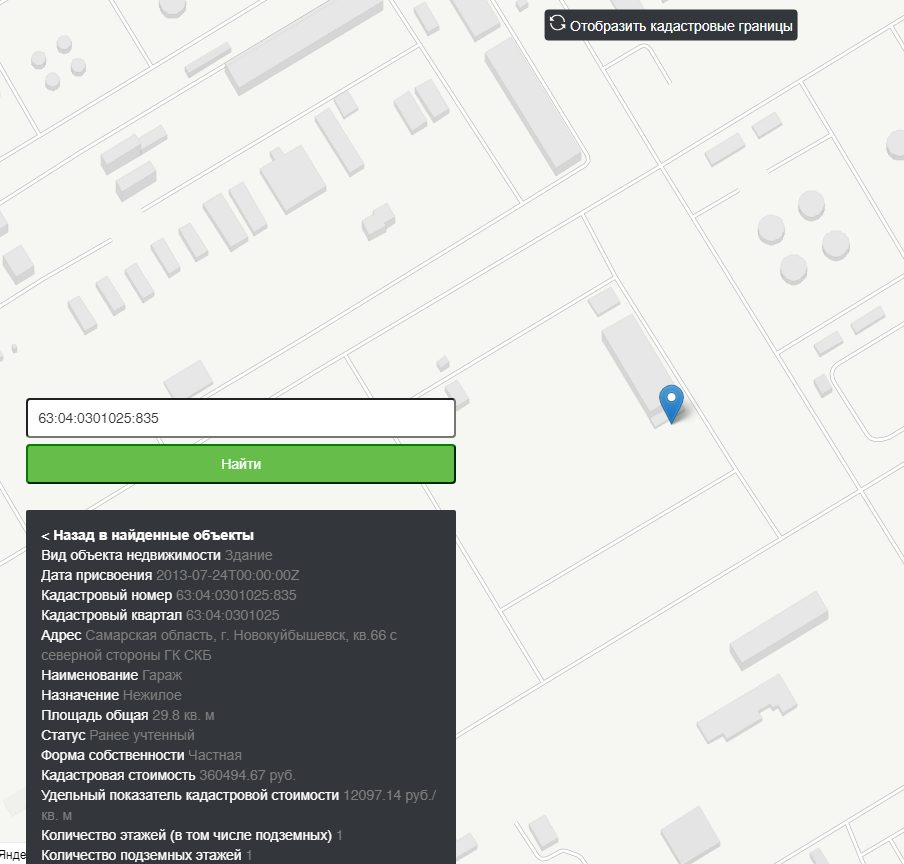Click the address text 'Самарская область, г. Новокуйбышевск'

point(217,635)
